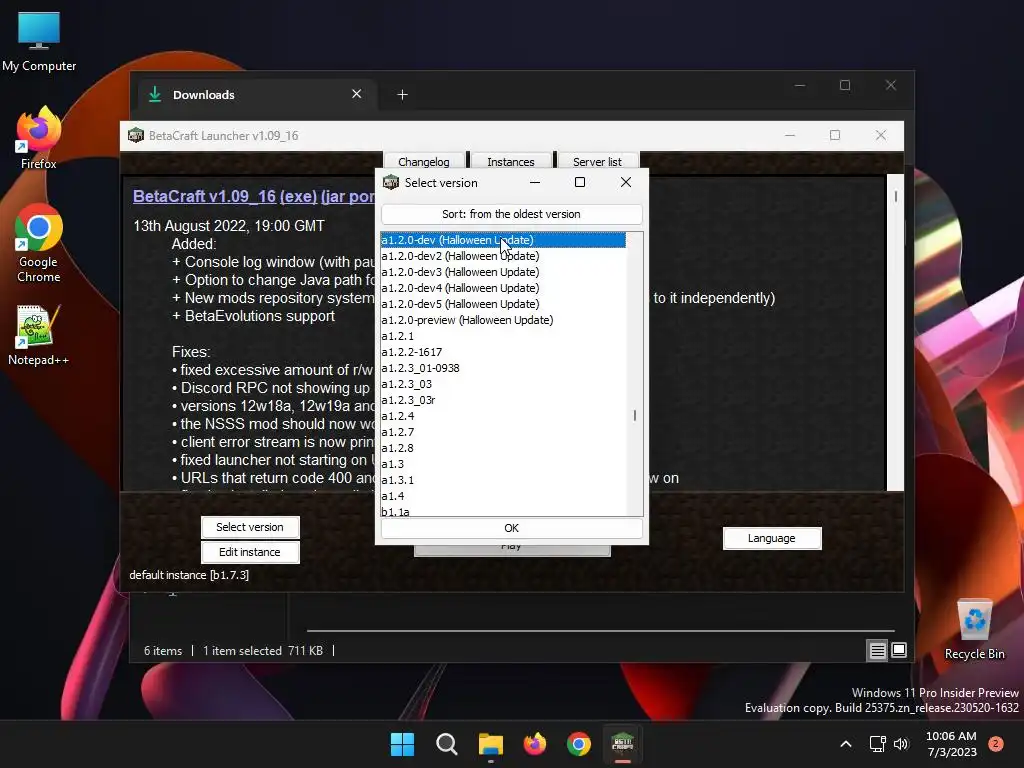Open the Instances tab

pyautogui.click(x=511, y=161)
